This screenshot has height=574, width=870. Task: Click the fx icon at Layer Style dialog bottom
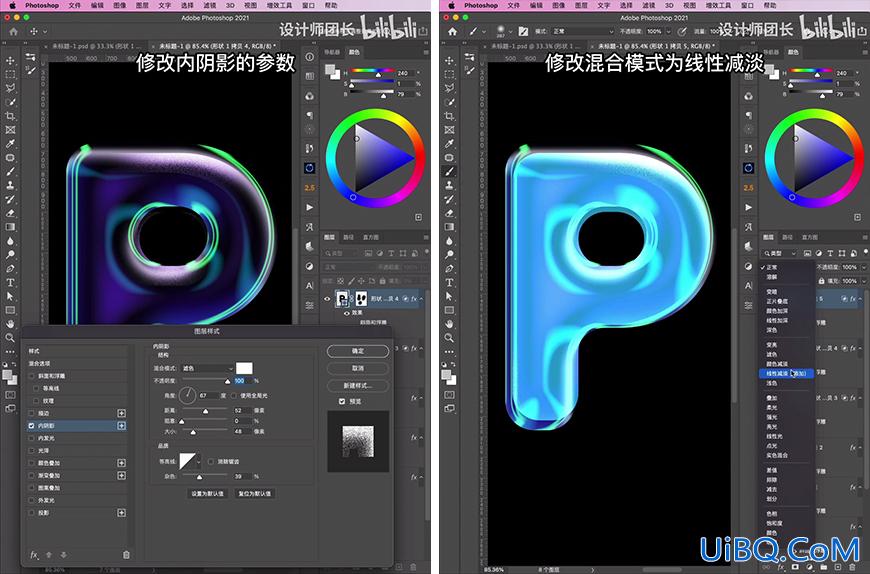coord(34,555)
